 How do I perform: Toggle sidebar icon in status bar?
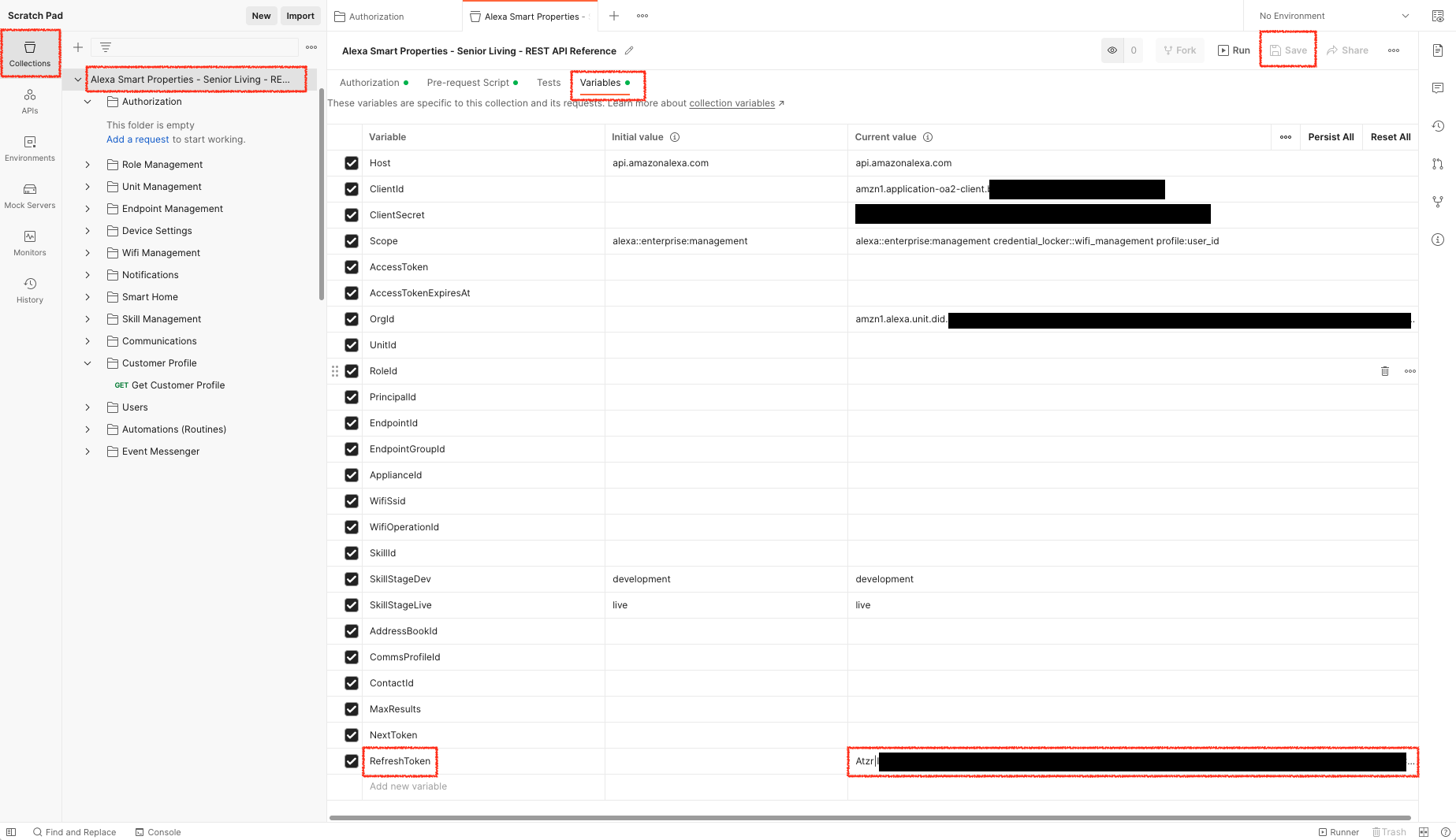coord(11,832)
